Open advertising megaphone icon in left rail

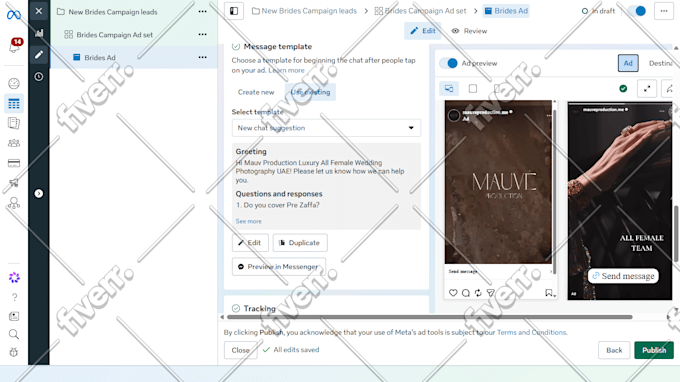point(14,183)
